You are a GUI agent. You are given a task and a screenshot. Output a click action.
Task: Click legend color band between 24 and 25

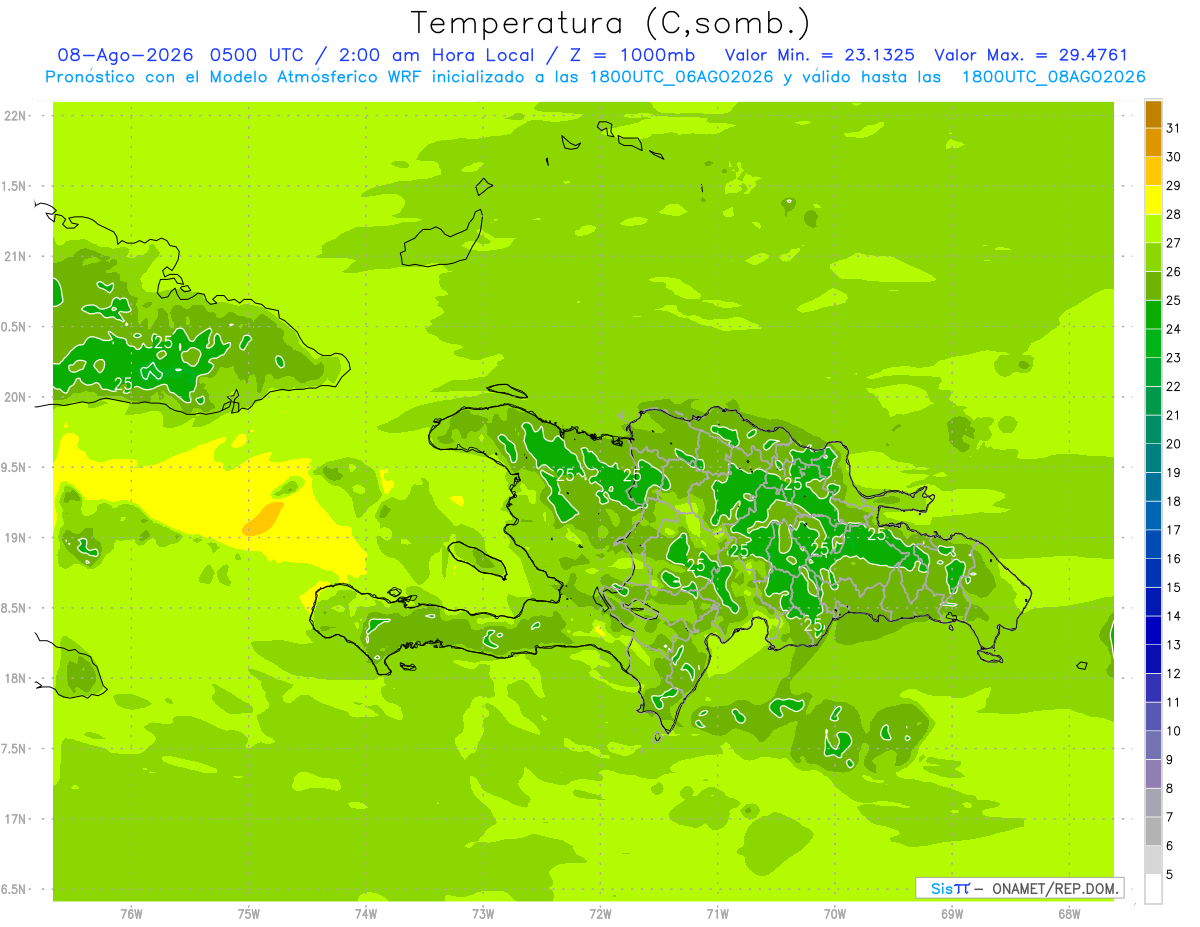1153,315
